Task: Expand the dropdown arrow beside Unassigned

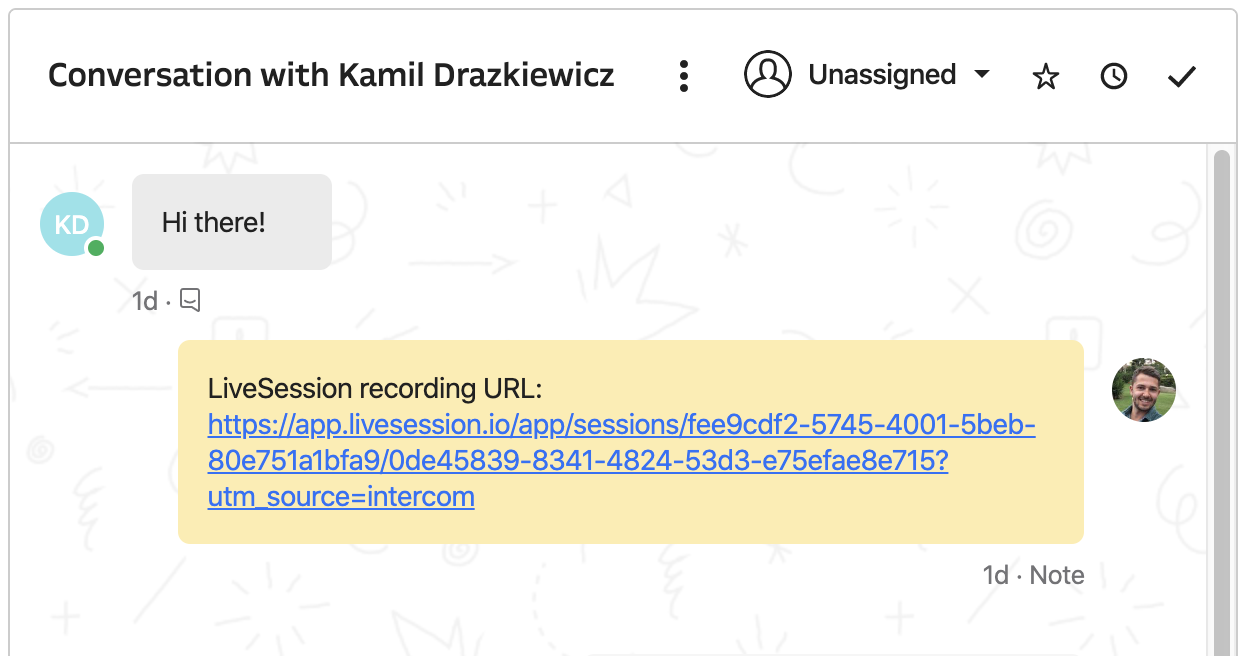Action: coord(982,75)
